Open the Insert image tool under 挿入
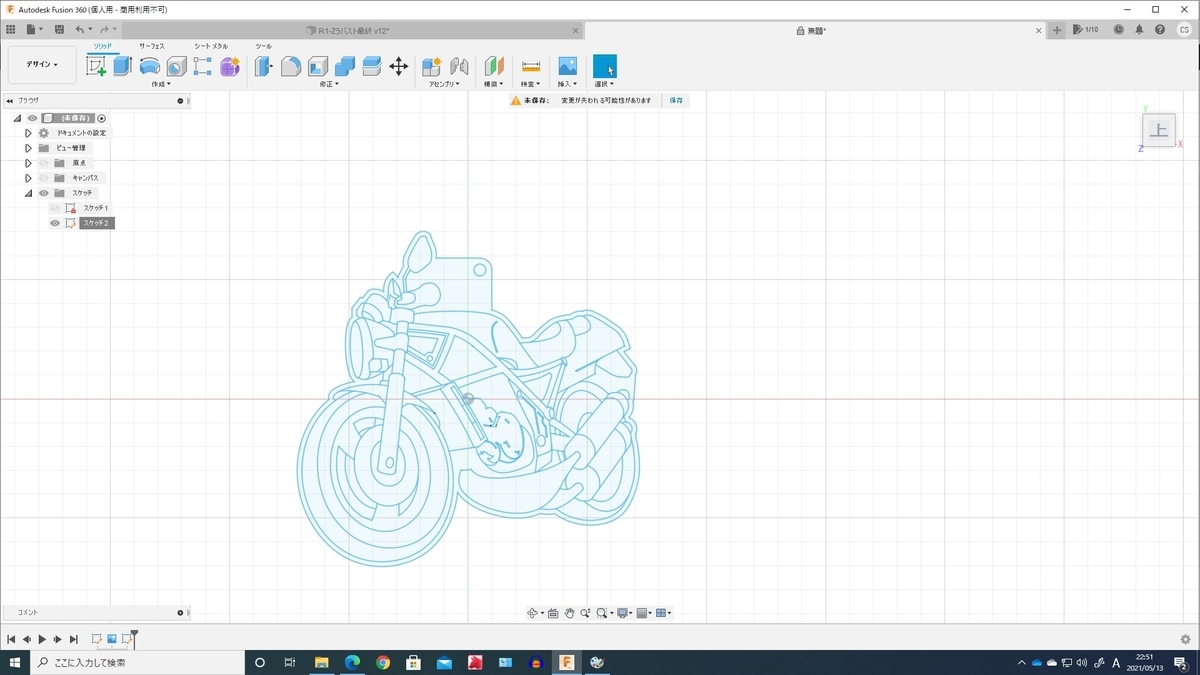Image resolution: width=1200 pixels, height=675 pixels. click(x=566, y=66)
